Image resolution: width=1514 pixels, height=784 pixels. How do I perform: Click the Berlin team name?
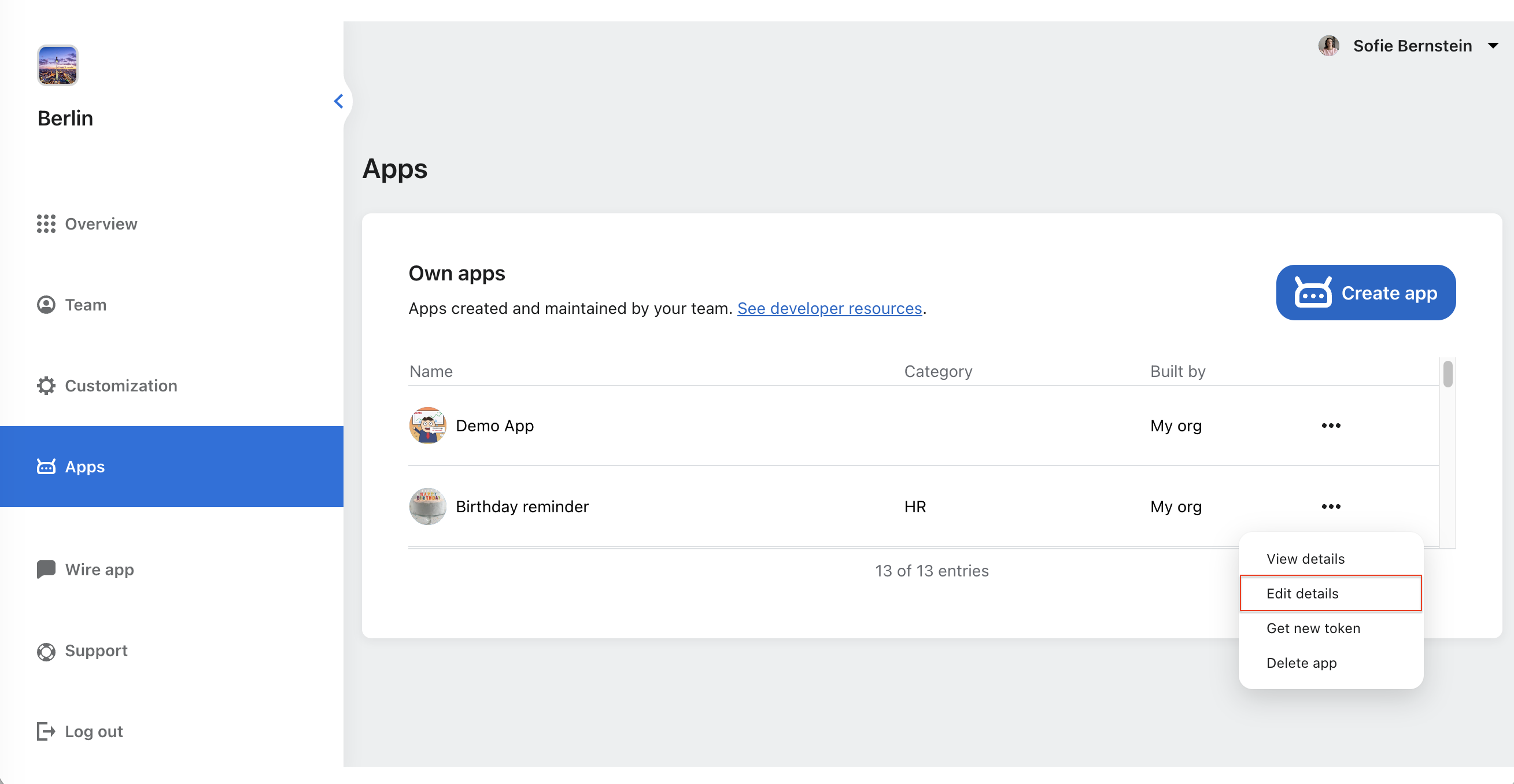[x=65, y=118]
